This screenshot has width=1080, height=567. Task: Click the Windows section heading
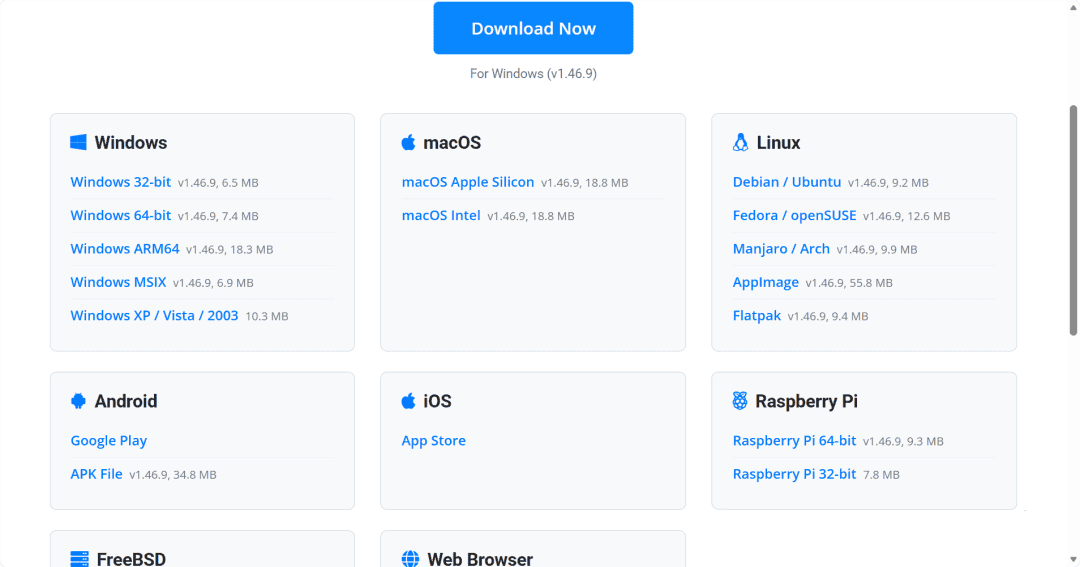point(131,143)
